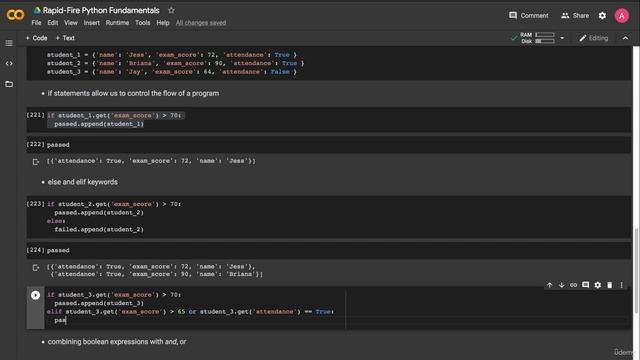Click the 'else and elif keywords' text cell
Image resolution: width=640 pixels, height=360 pixels.
point(82,182)
